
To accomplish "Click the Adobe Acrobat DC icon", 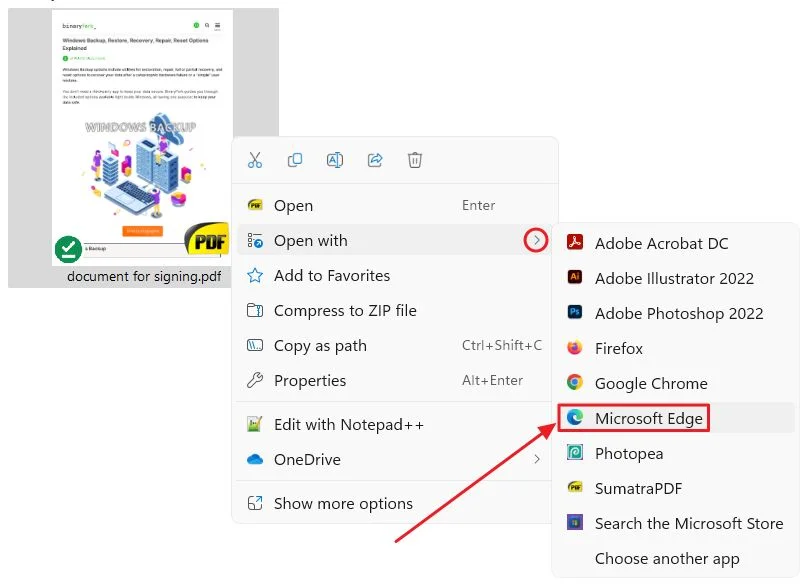I will coord(575,242).
